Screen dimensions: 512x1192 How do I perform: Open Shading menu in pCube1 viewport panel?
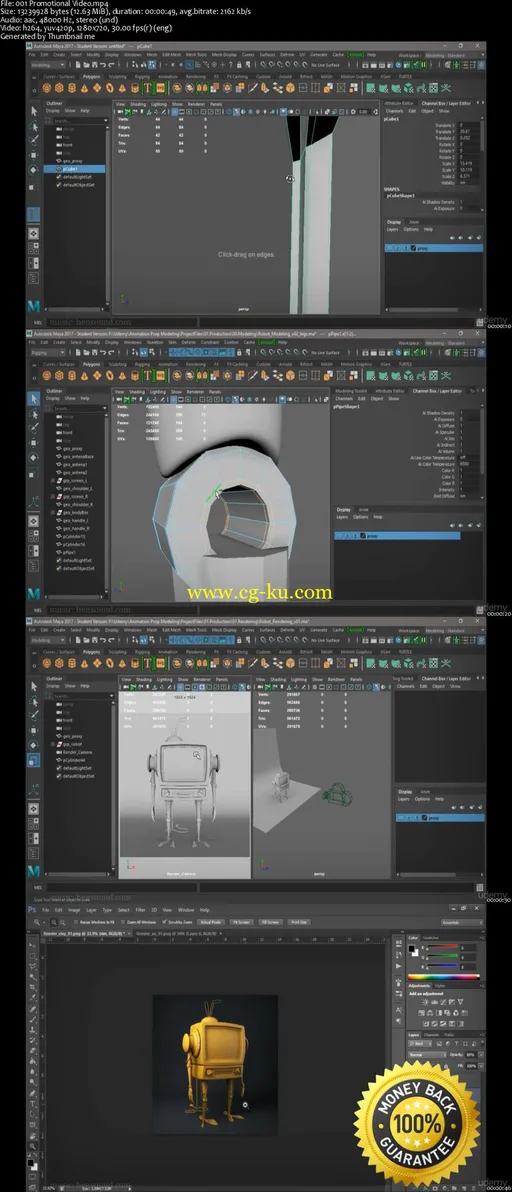(138, 104)
